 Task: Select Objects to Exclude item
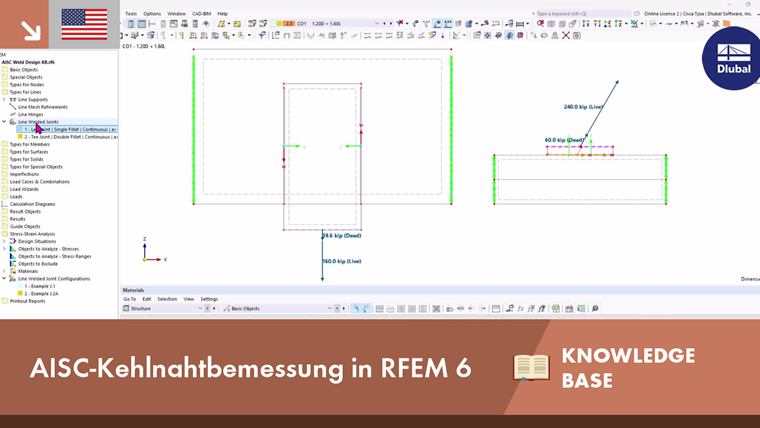point(38,264)
